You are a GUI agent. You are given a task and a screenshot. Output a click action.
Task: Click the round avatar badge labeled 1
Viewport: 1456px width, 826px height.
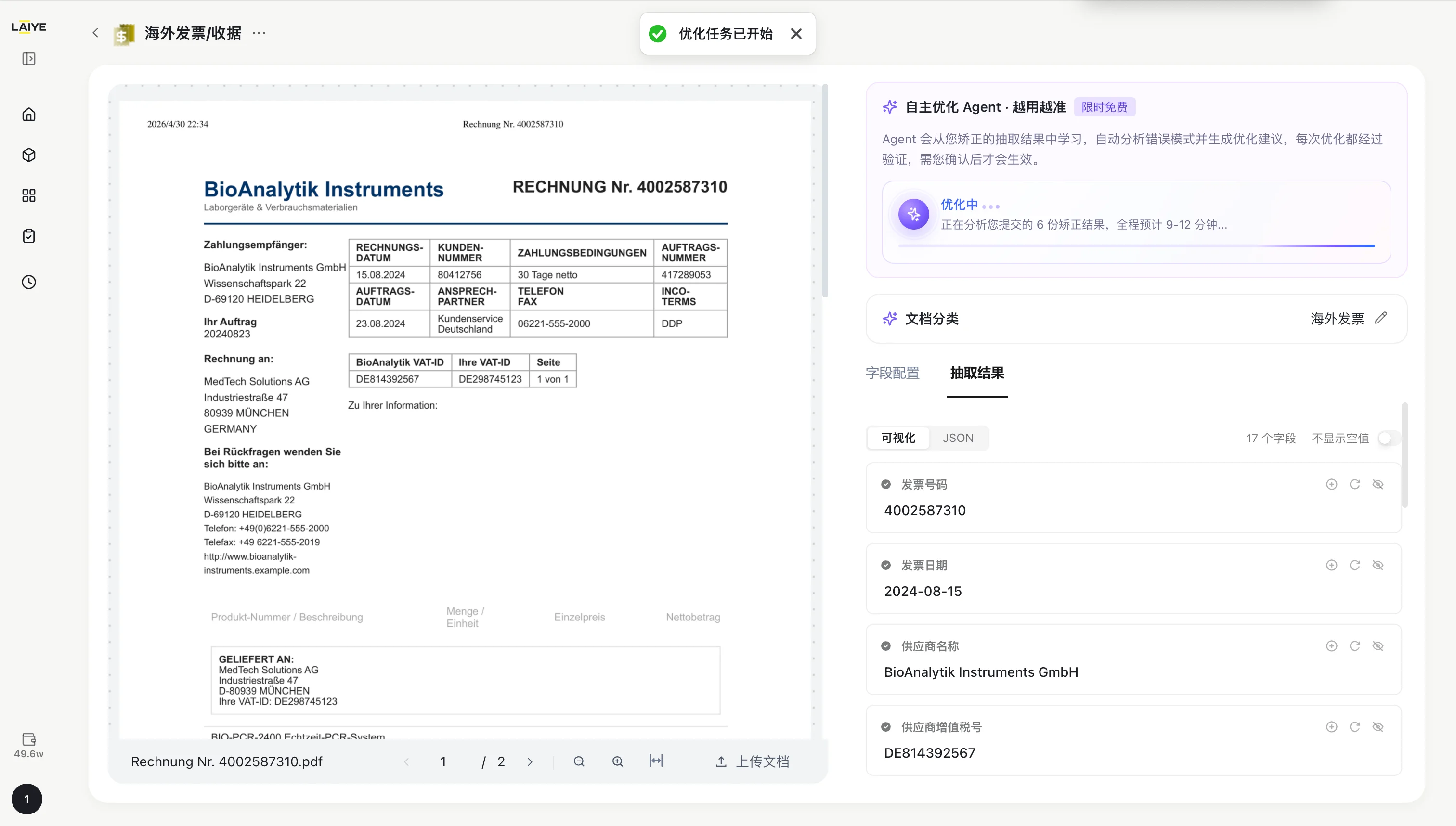(x=26, y=799)
